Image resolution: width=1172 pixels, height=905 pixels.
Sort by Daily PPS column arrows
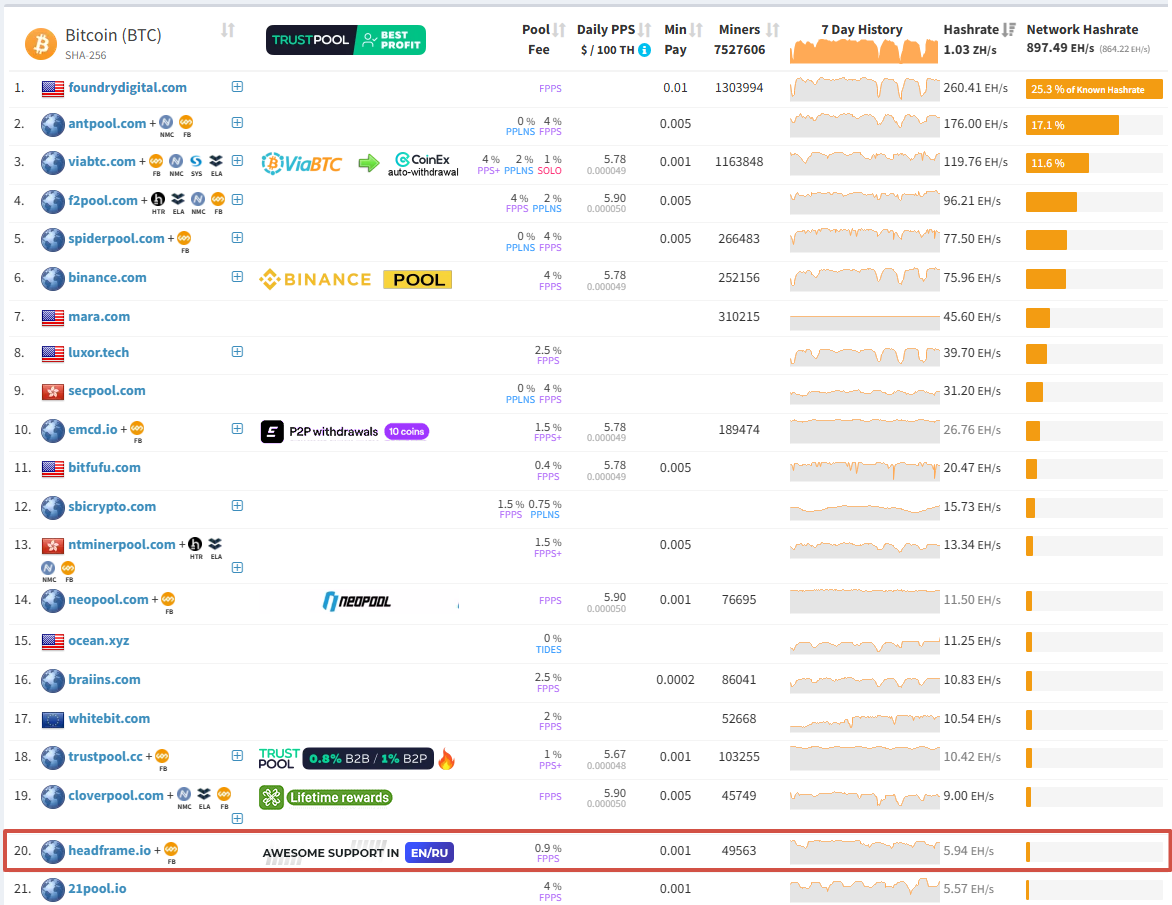tap(645, 30)
